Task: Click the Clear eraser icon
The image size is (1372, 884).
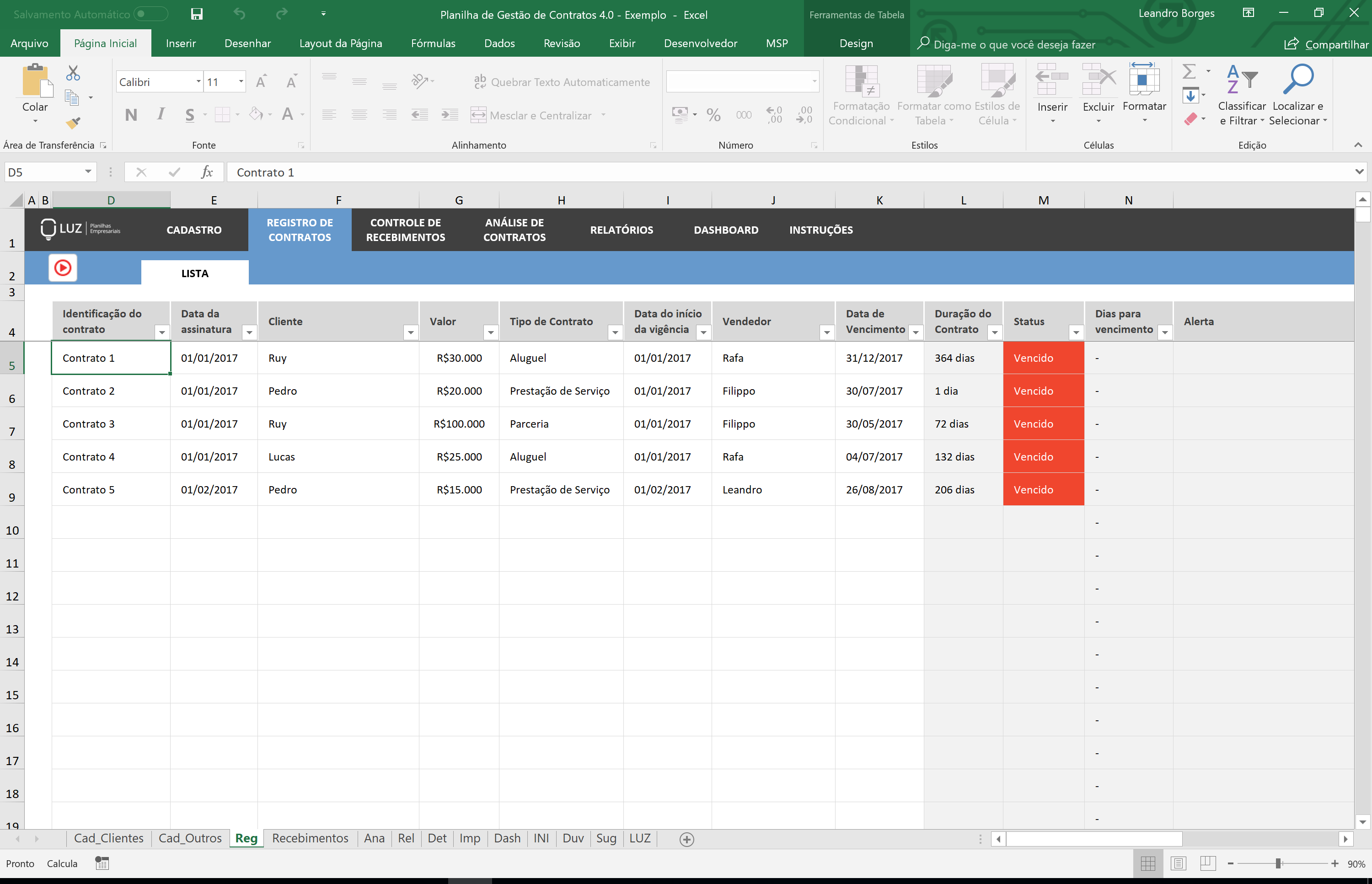Action: click(1191, 119)
